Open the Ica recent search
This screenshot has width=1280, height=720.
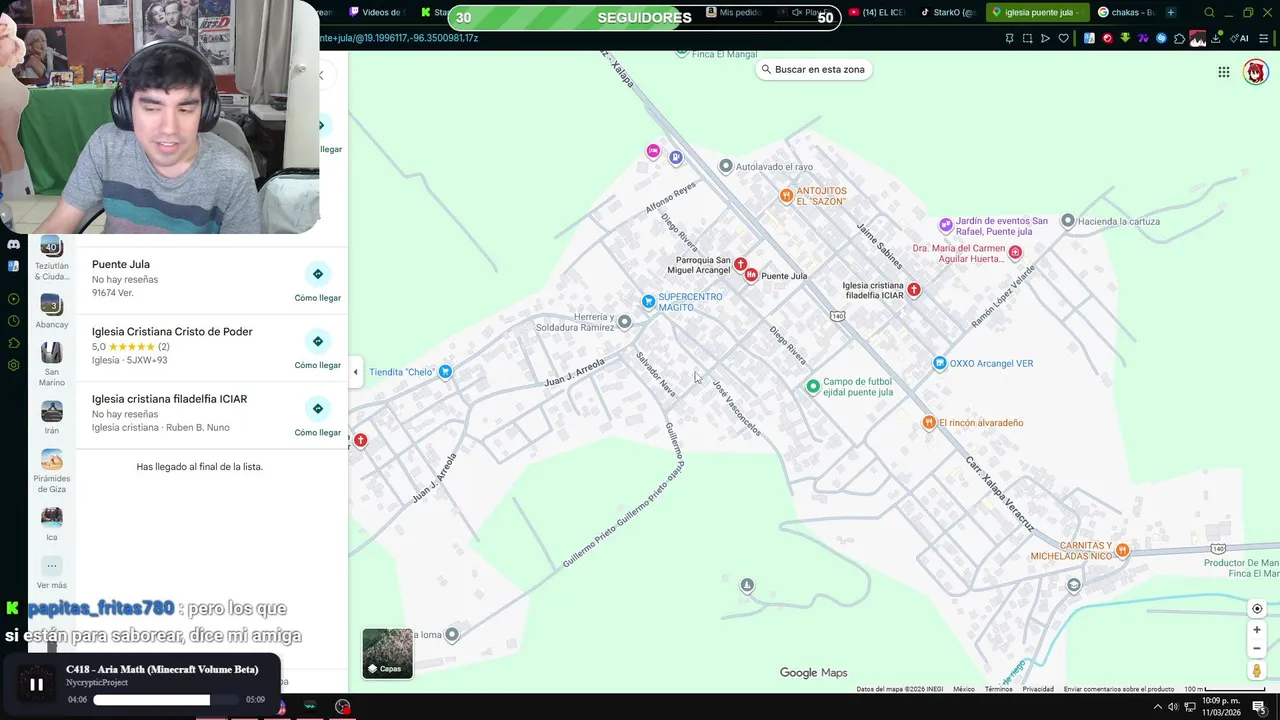52,523
